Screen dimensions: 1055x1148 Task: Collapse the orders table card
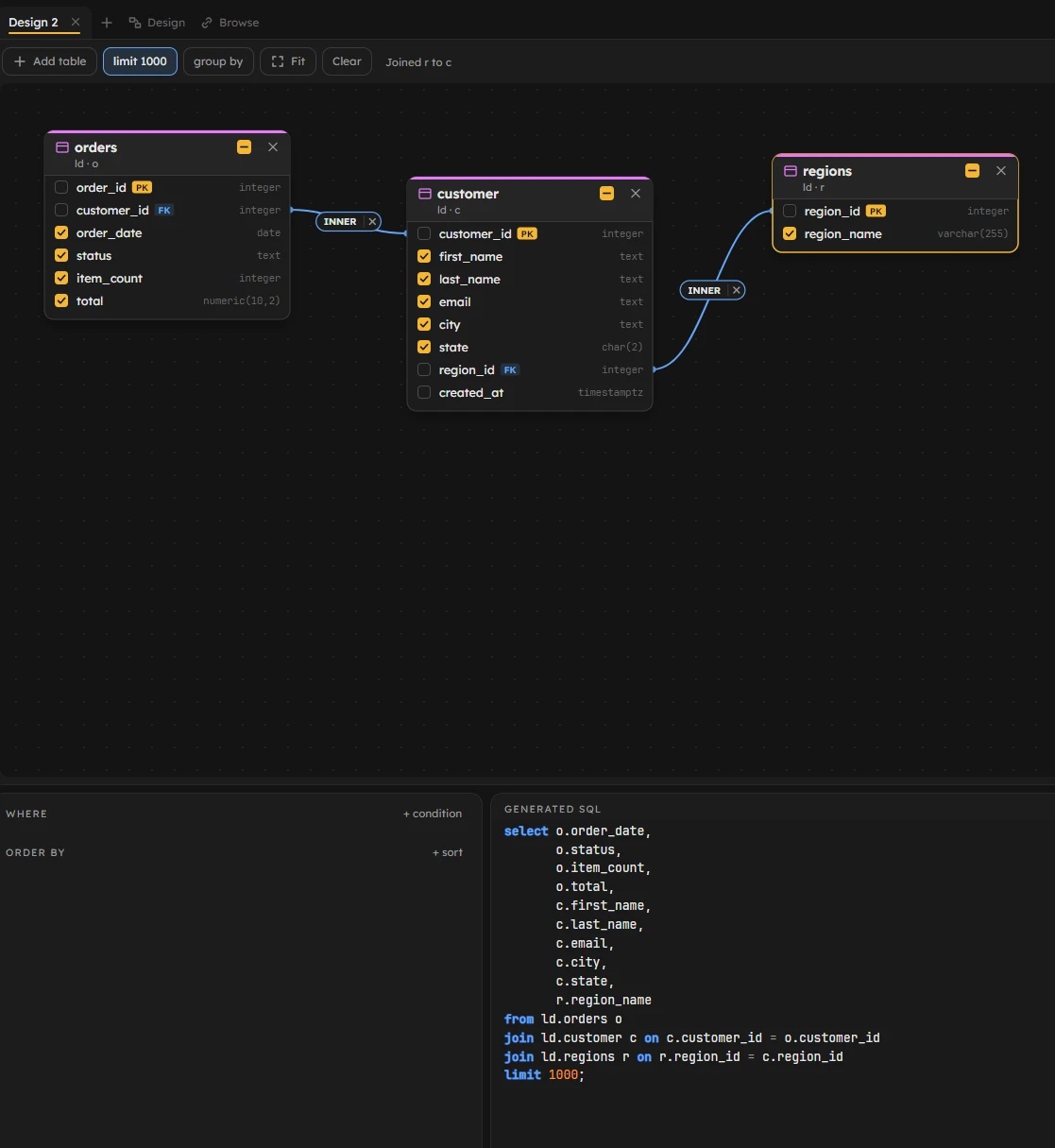(x=244, y=147)
